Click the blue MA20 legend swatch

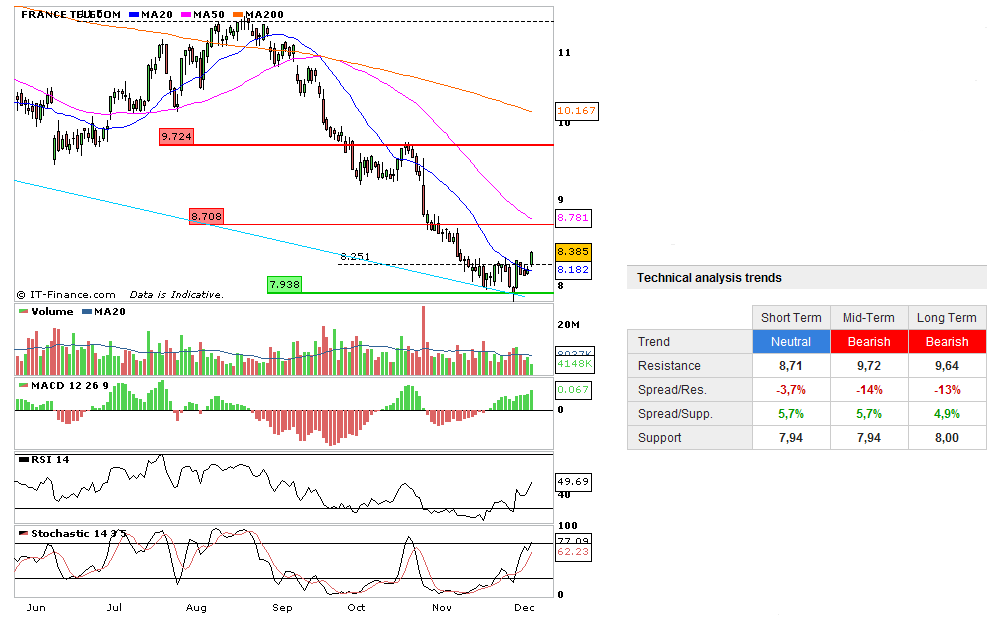click(134, 15)
